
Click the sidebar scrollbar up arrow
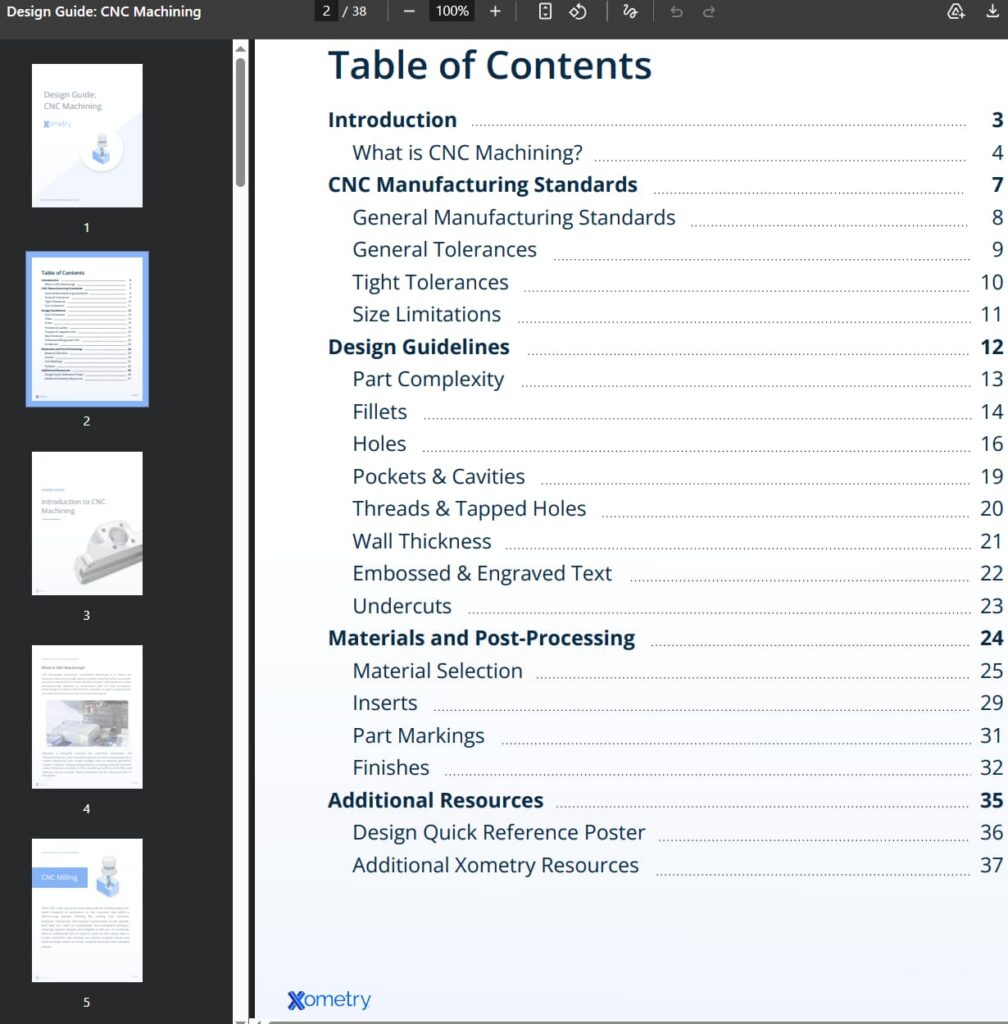click(x=240, y=49)
